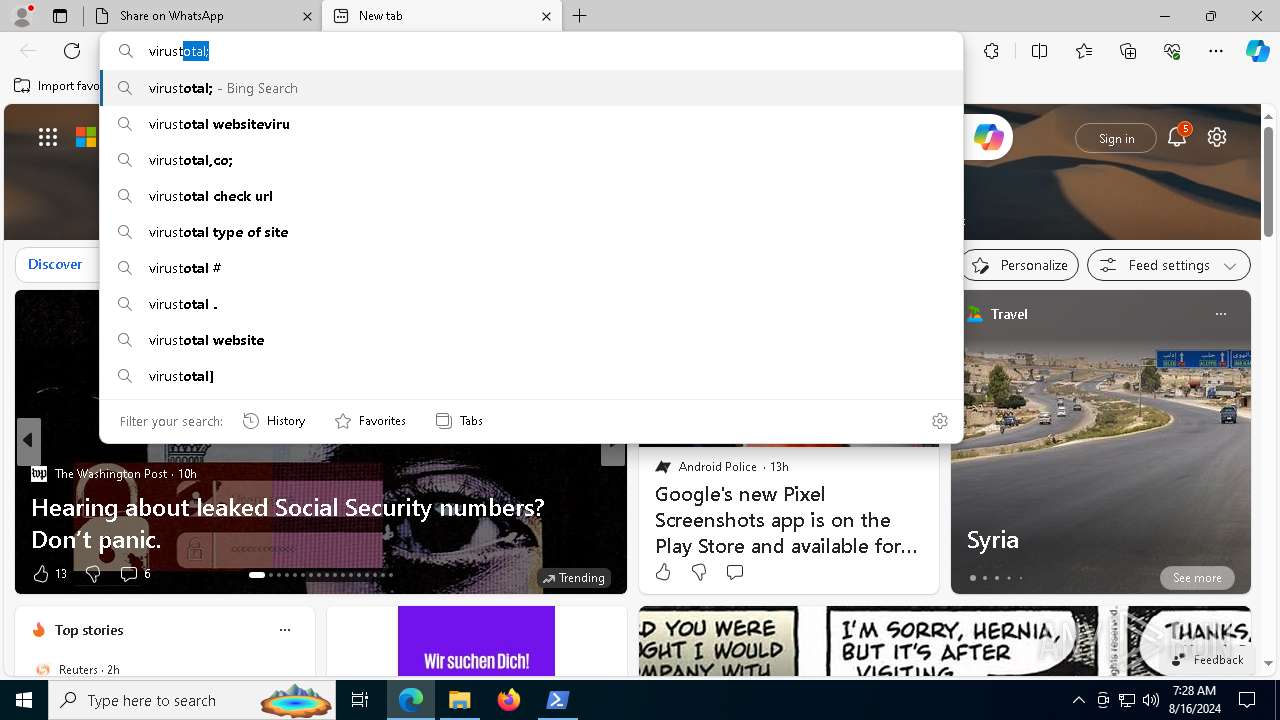1280x720 pixels.
Task: Open Task View in the taskbar
Action: [x=360, y=700]
